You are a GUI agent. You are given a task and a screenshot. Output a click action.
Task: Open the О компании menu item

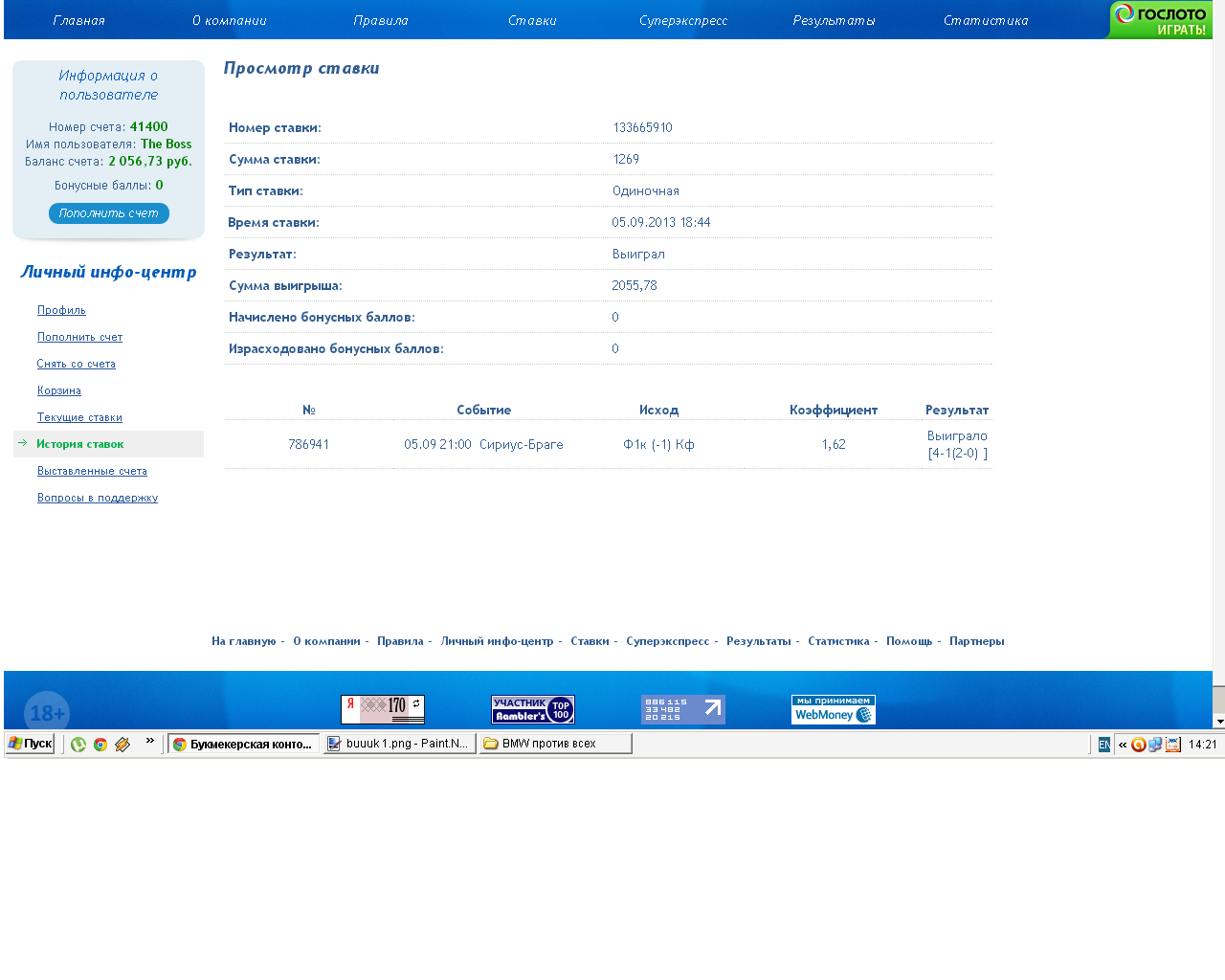[230, 20]
